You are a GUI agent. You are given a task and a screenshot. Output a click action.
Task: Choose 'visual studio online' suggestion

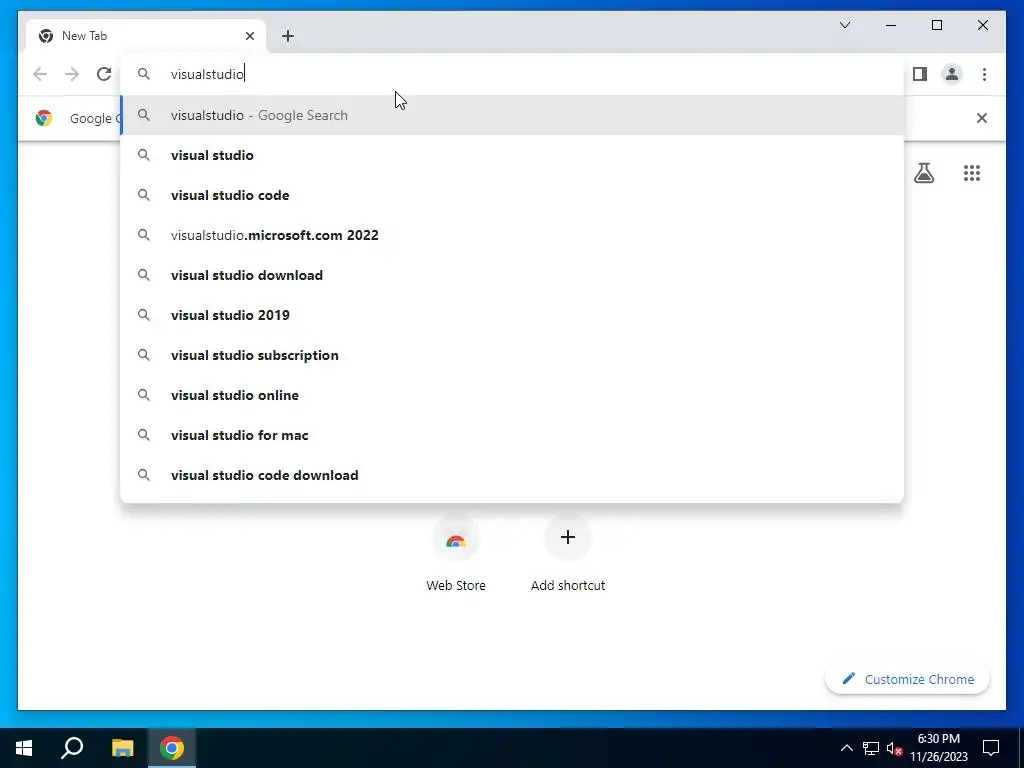pos(513,395)
